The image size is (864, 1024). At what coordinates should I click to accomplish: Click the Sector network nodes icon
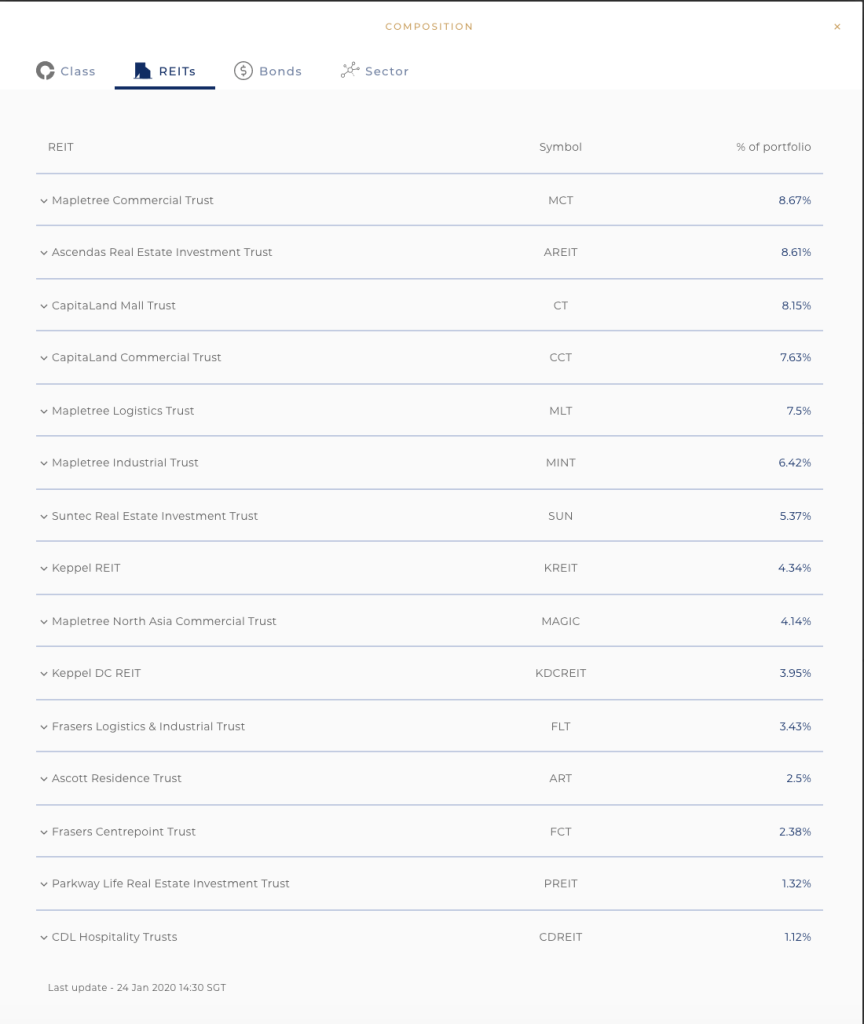[x=349, y=71]
